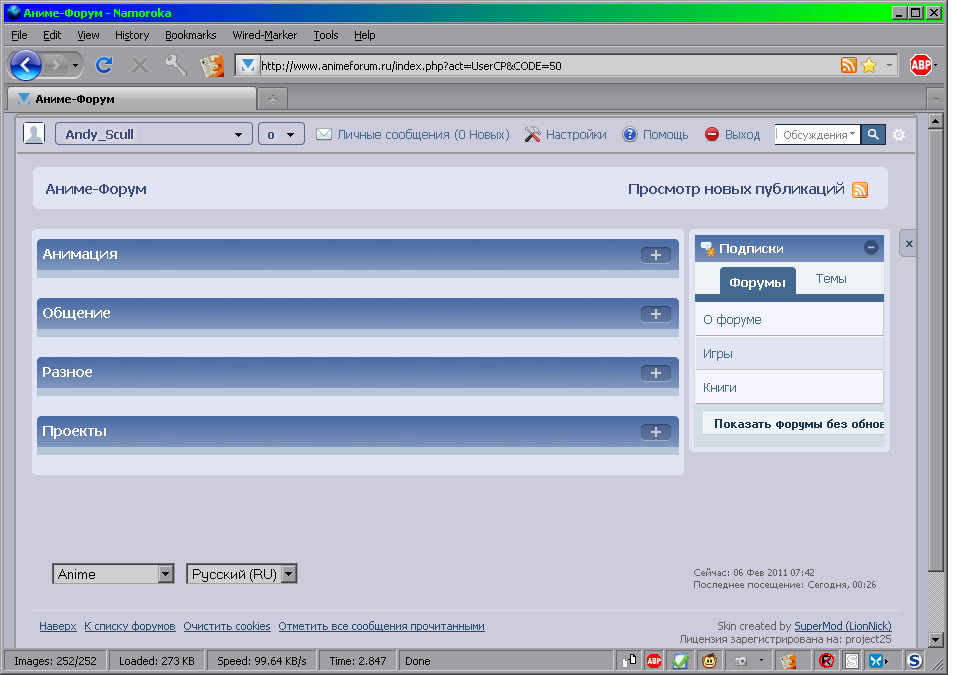This screenshot has width=962, height=675.
Task: Click the forum search magnifier button
Action: [873, 135]
